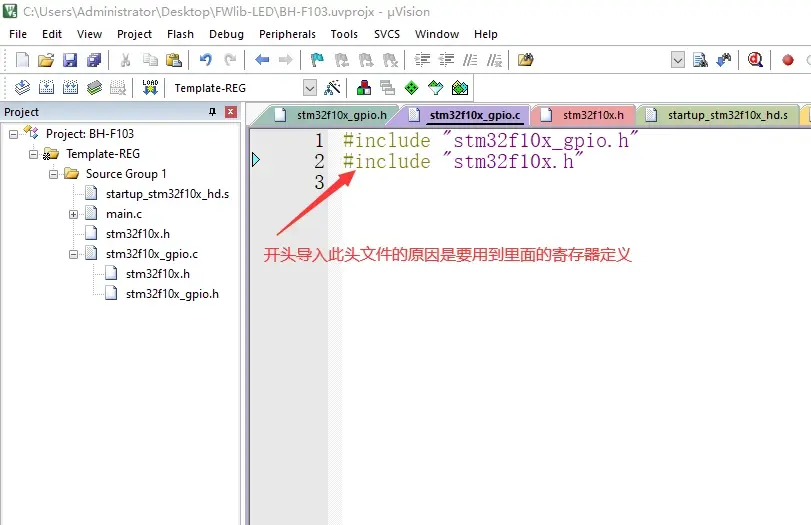811x525 pixels.
Task: Open the Help menu
Action: click(x=486, y=34)
